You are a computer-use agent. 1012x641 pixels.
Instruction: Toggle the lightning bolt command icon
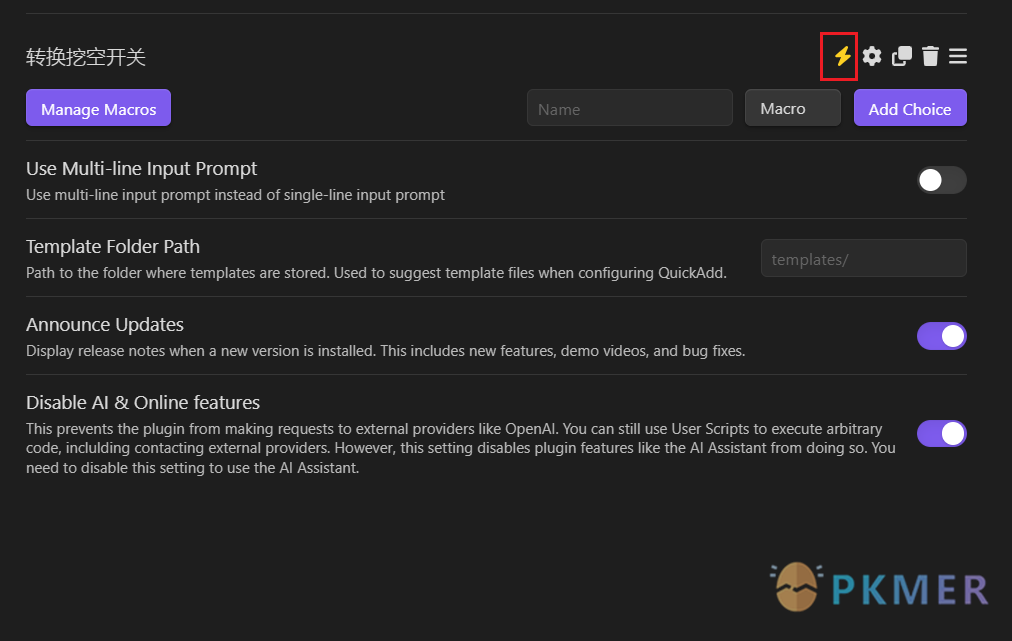coord(843,56)
